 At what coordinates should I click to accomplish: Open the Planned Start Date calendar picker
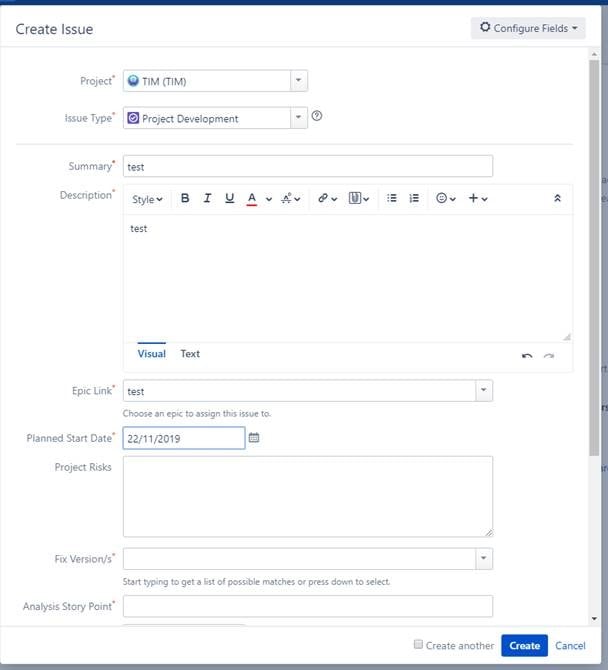pos(254,438)
